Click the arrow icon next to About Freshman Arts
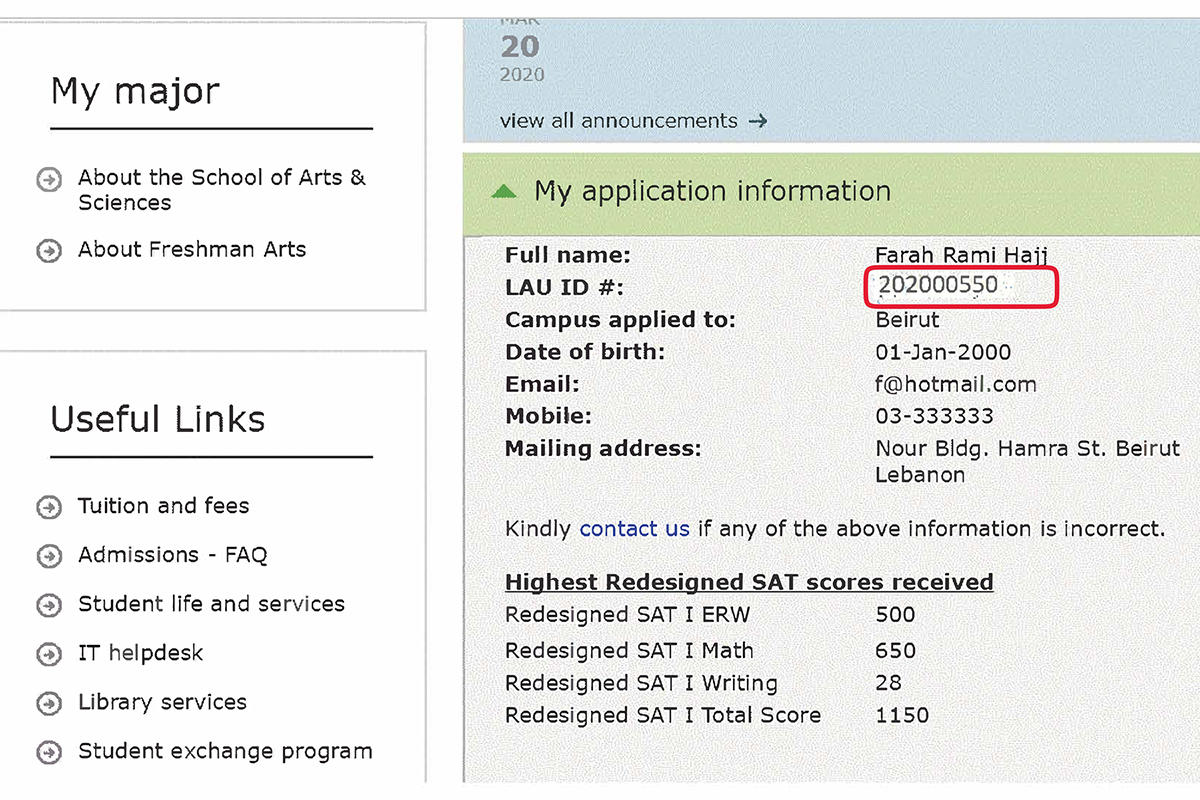 [48, 250]
